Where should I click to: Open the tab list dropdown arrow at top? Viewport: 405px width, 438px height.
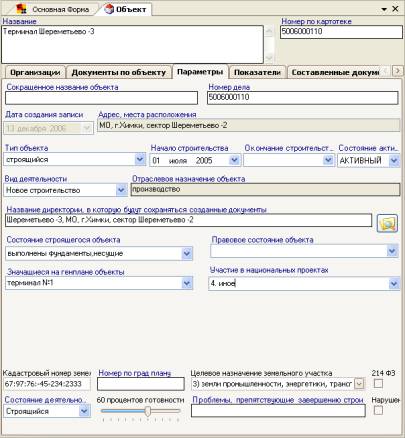pyautogui.click(x=384, y=9)
